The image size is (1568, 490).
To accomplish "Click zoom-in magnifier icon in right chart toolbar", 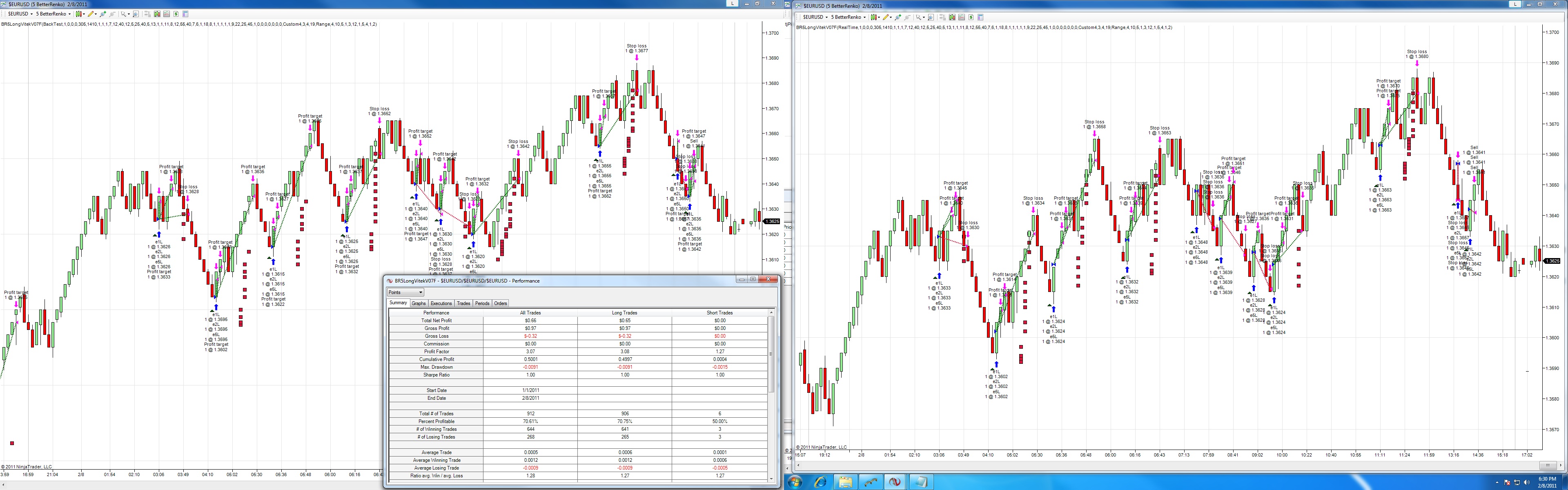I will 898,17.
